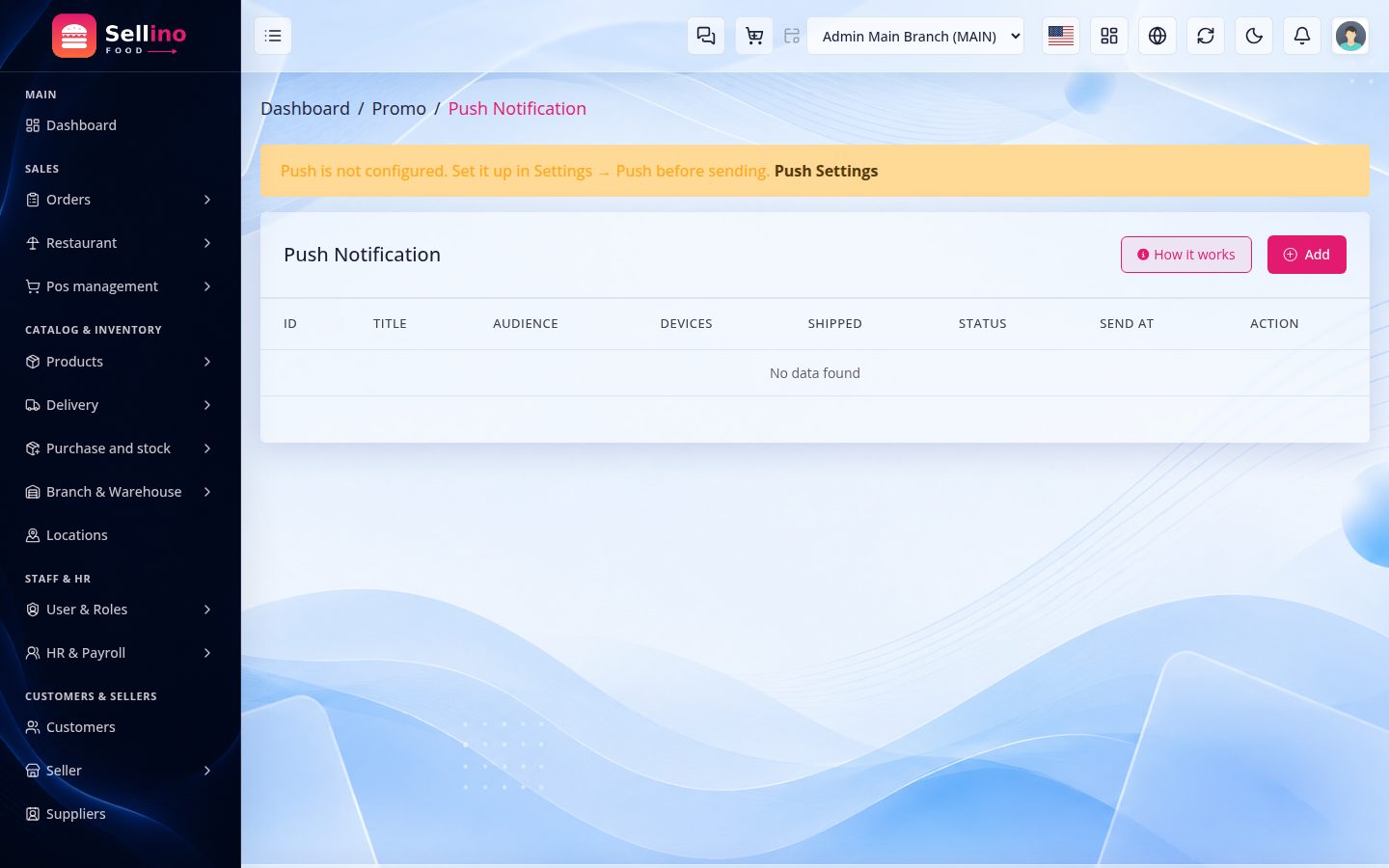
Task: Expand Purchase and stock menu
Action: [120, 448]
